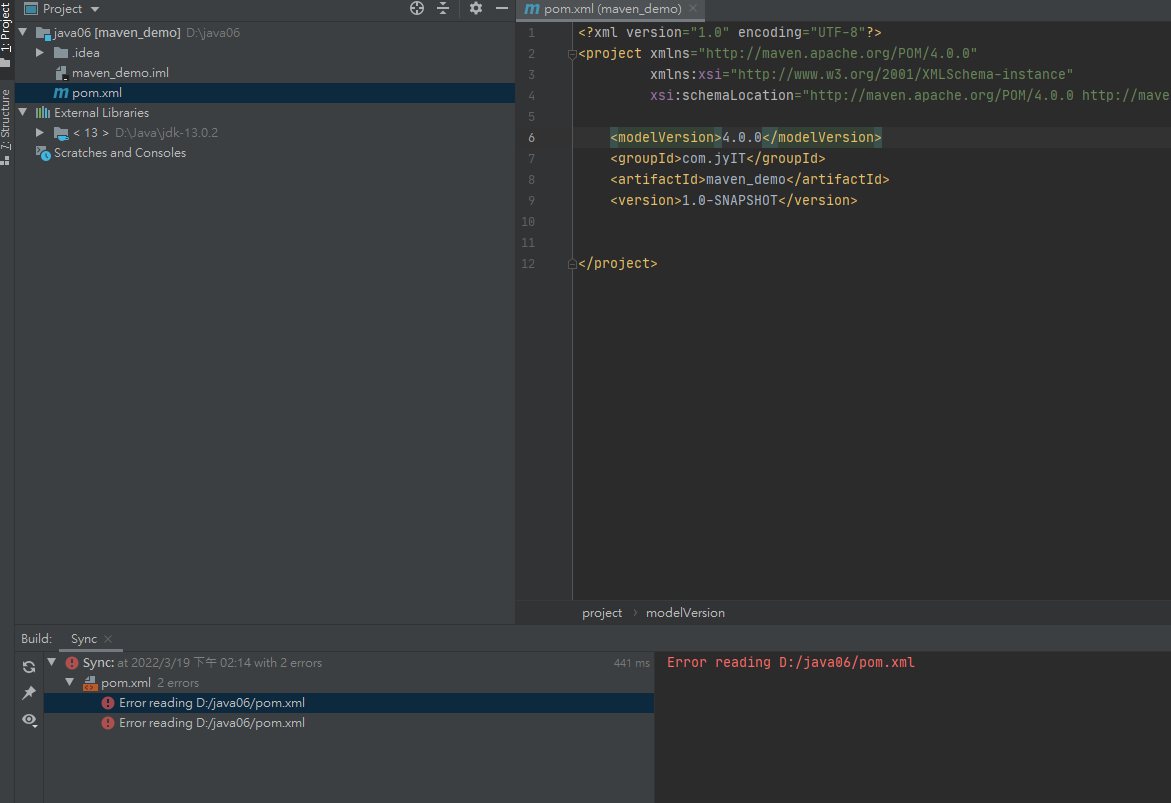Screen dimensions: 1171x803
Task: Click the pin tab icon in Build panel
Action: (x=29, y=693)
